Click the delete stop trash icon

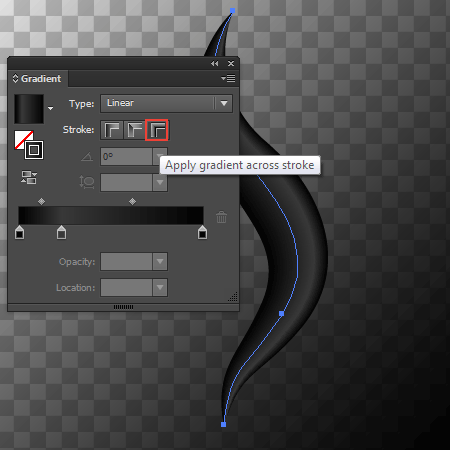221,217
